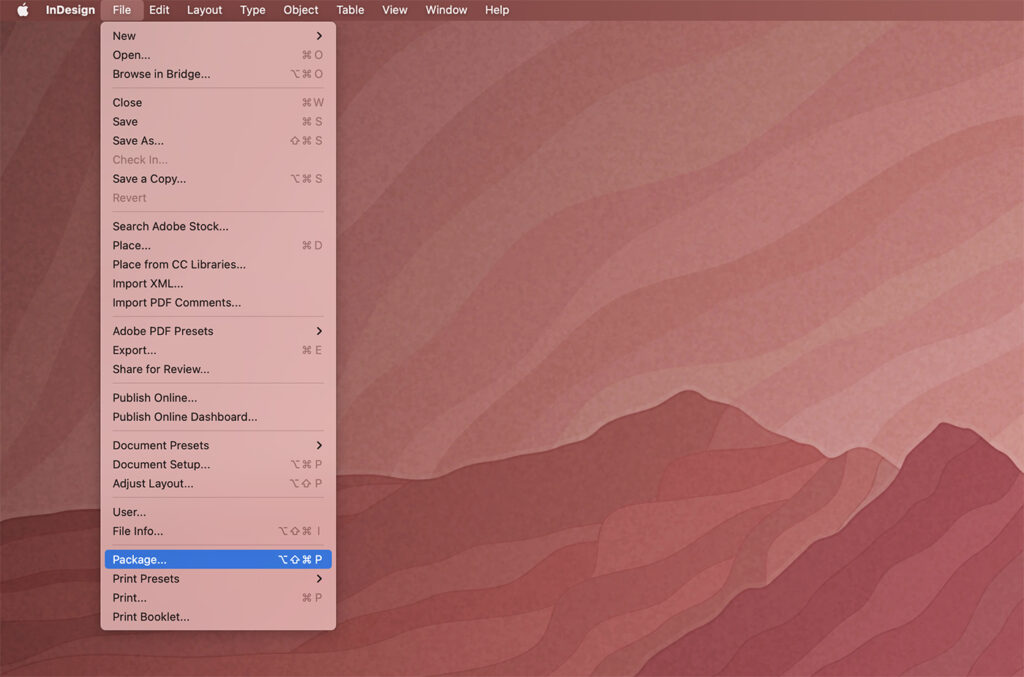Open the Object menu
Viewport: 1024px width, 677px height.
coord(300,10)
